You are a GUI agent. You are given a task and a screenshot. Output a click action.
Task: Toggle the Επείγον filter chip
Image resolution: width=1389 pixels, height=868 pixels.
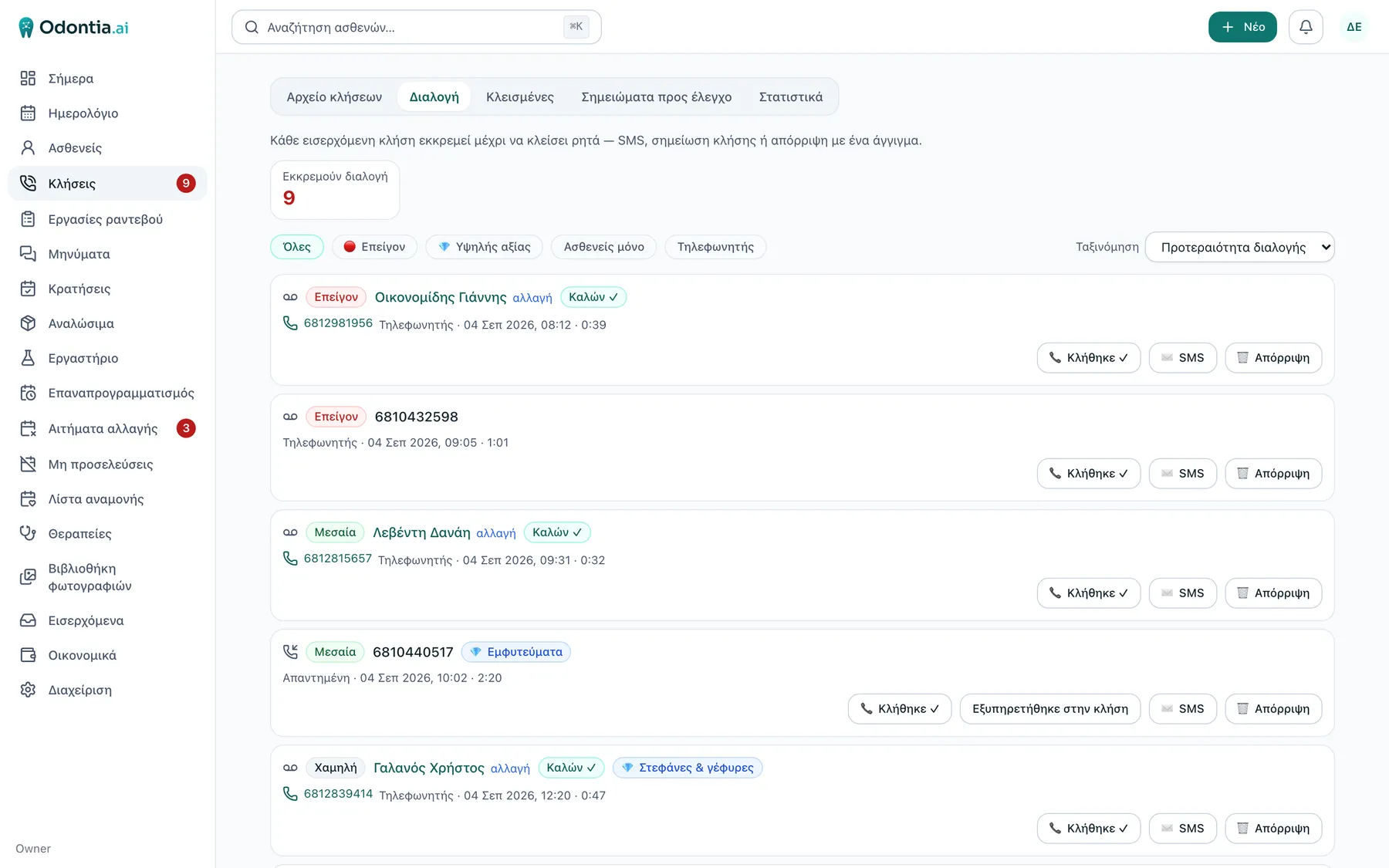pos(374,247)
